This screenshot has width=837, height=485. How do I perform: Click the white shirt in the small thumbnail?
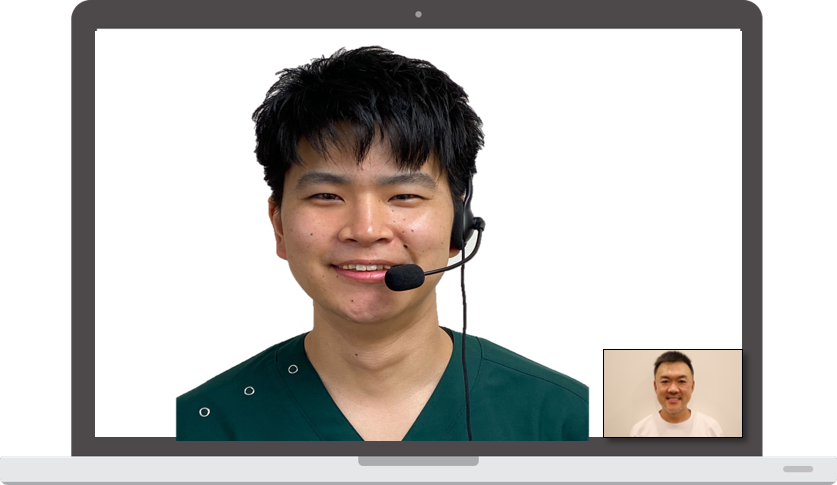(x=674, y=424)
